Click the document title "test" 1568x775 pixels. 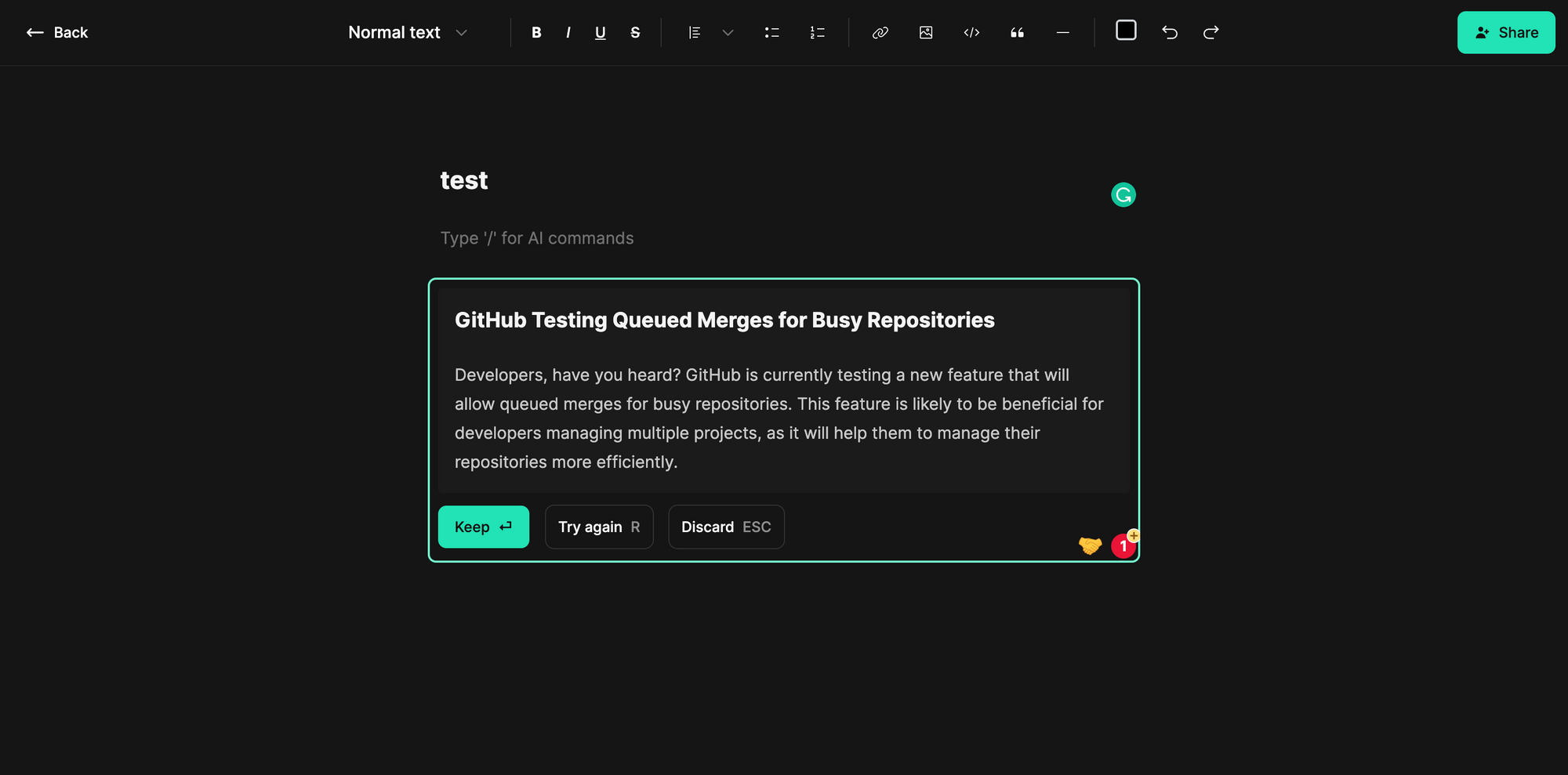coord(464,180)
